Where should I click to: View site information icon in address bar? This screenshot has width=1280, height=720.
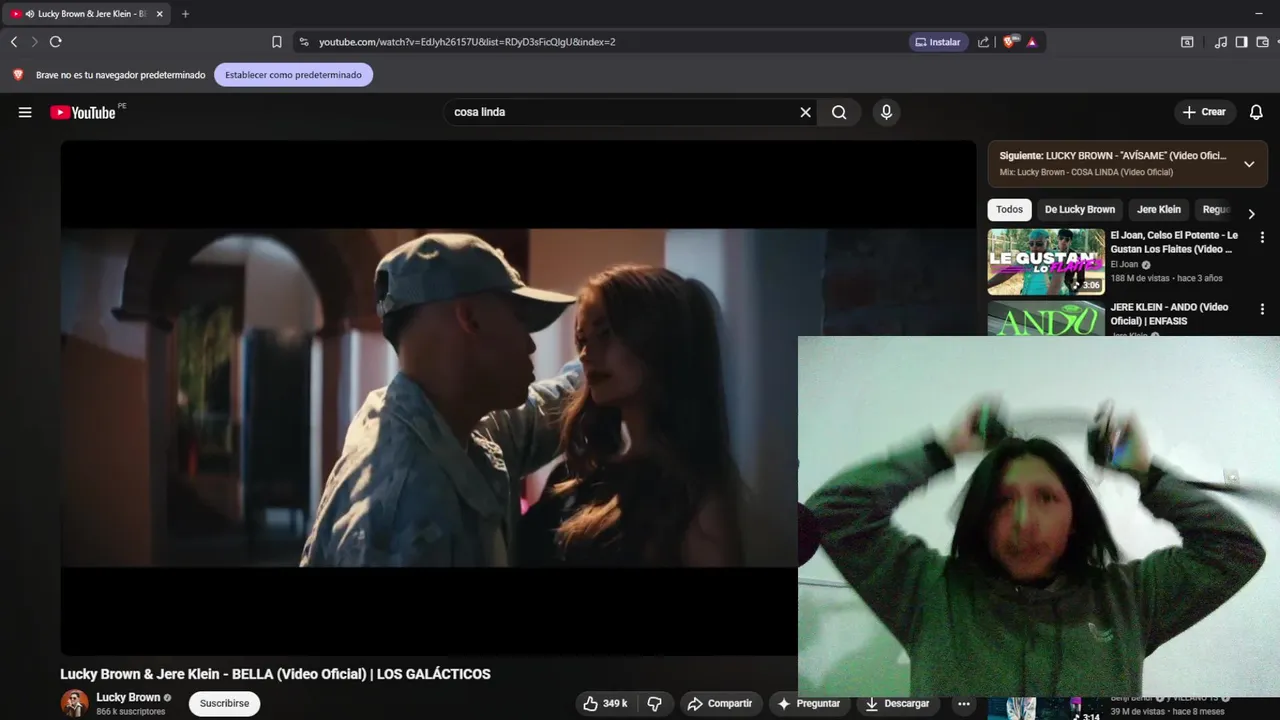click(304, 42)
